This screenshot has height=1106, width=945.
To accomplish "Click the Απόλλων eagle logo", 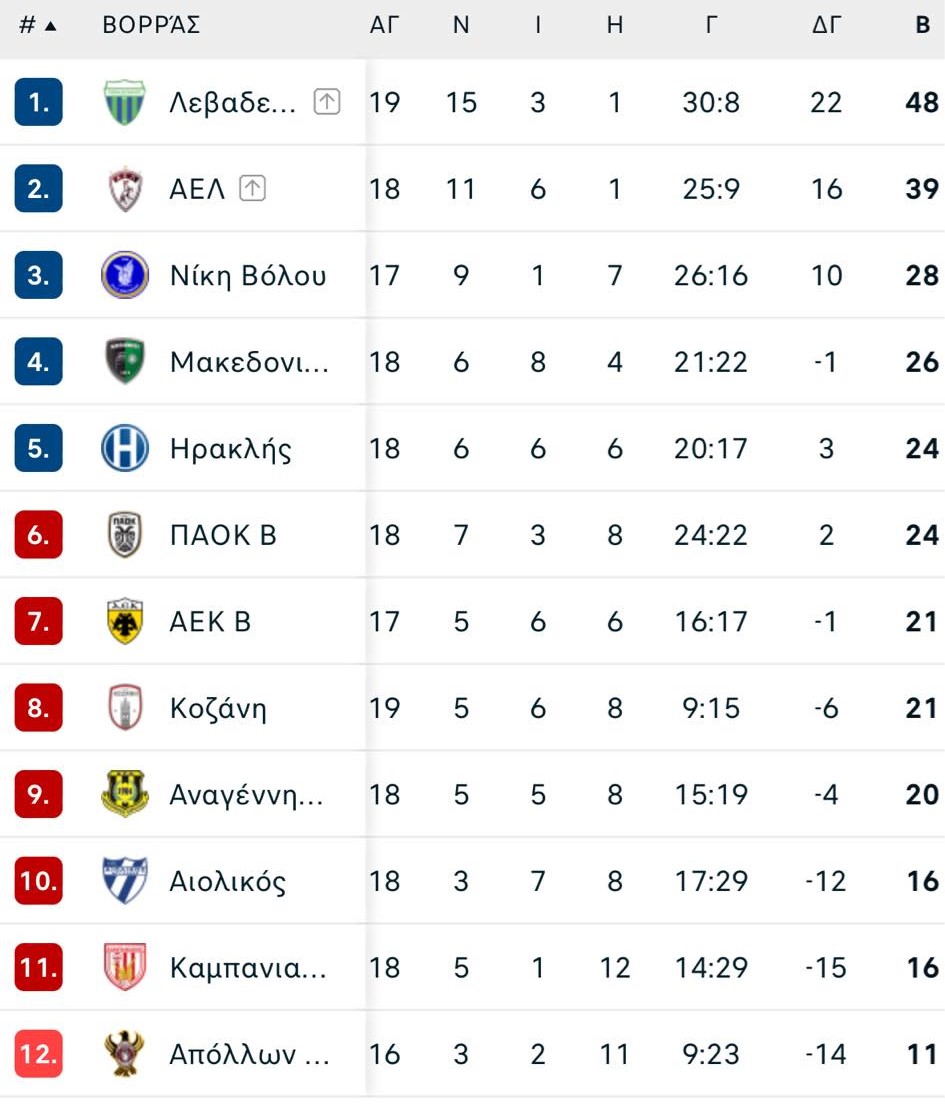I will coord(125,1054).
